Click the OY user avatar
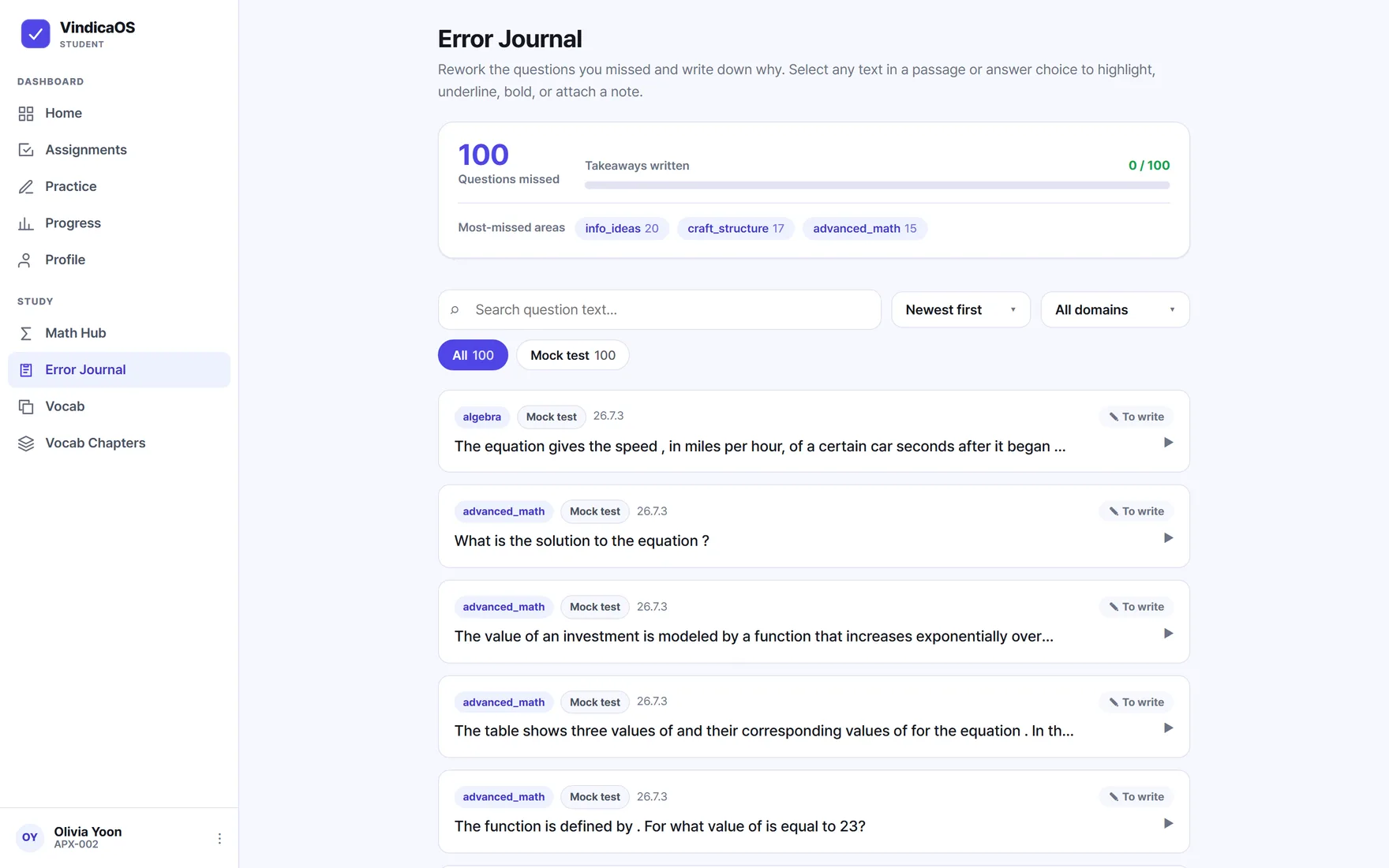 (30, 837)
